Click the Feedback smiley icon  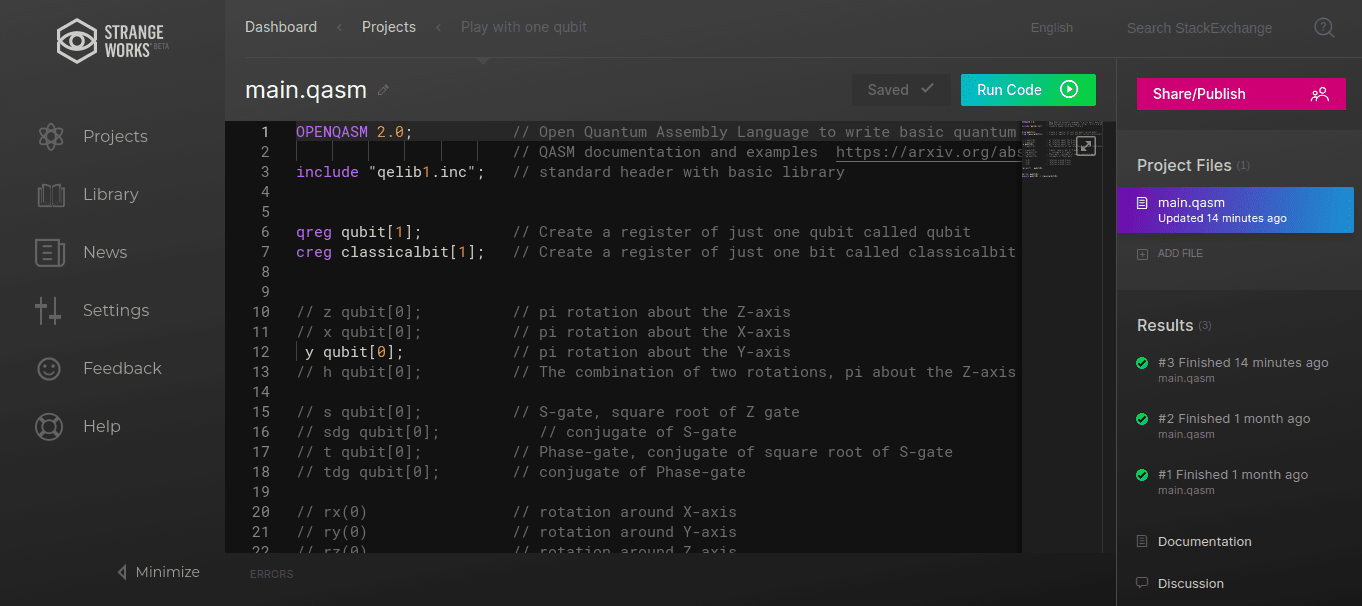(x=49, y=368)
